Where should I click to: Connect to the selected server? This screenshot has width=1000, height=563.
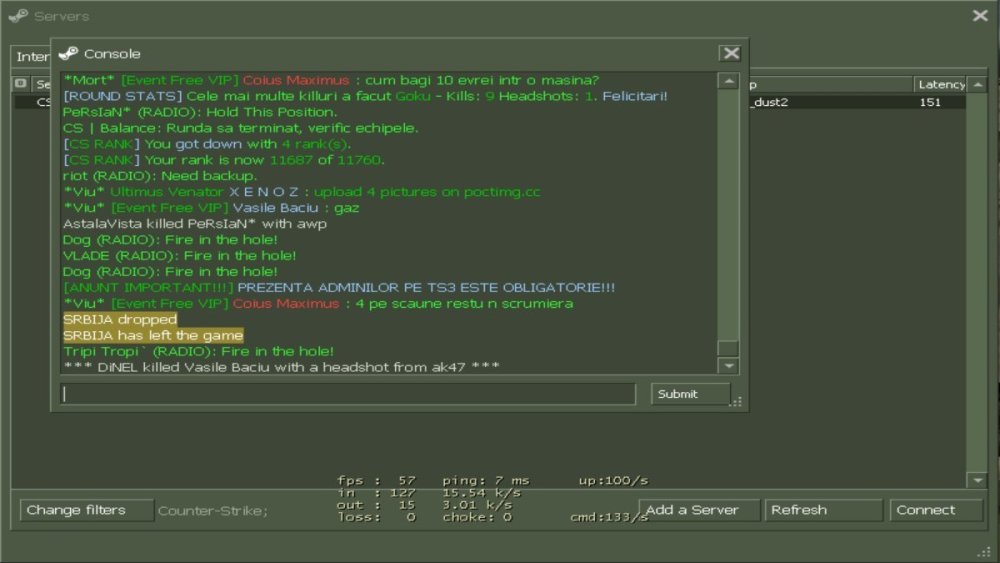[x=936, y=510]
